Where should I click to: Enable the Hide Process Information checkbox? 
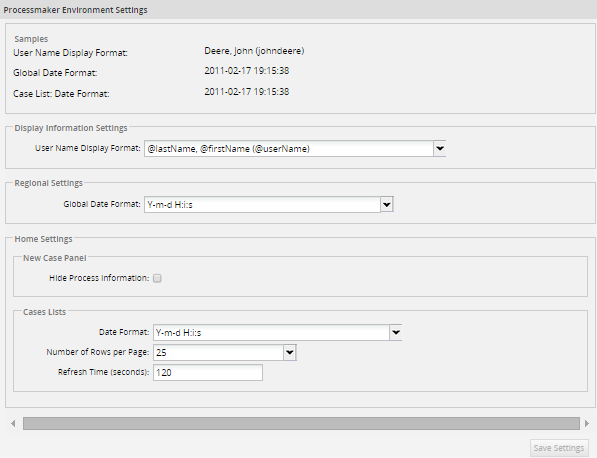(x=157, y=278)
